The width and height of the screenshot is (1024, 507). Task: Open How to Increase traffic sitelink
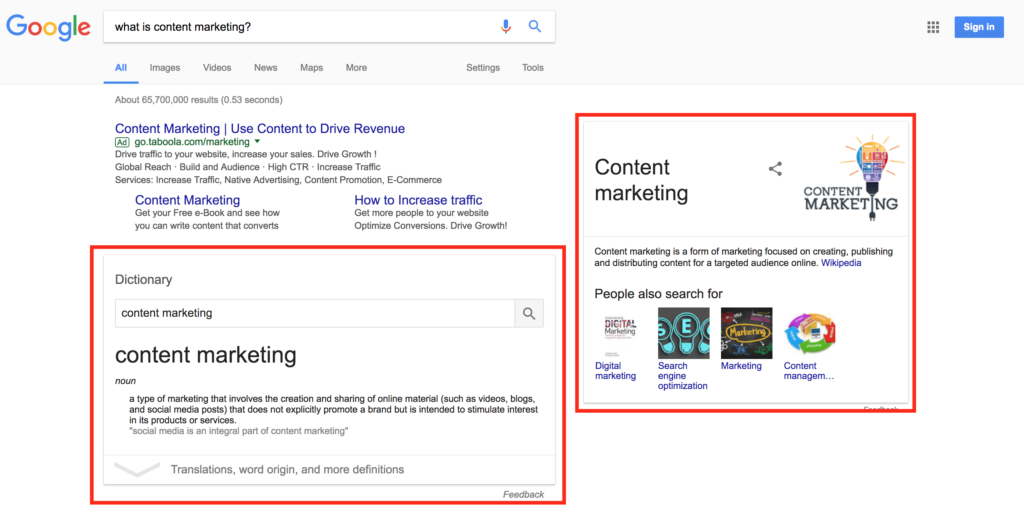419,200
